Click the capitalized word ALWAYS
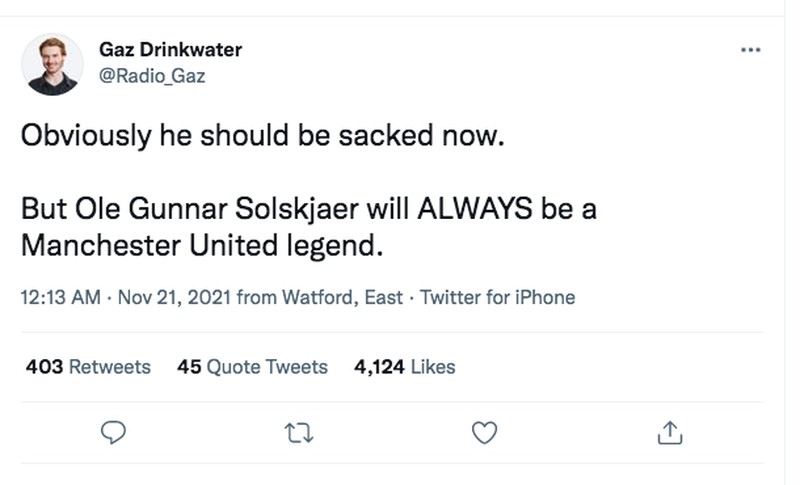The height and width of the screenshot is (485, 800). [x=474, y=211]
